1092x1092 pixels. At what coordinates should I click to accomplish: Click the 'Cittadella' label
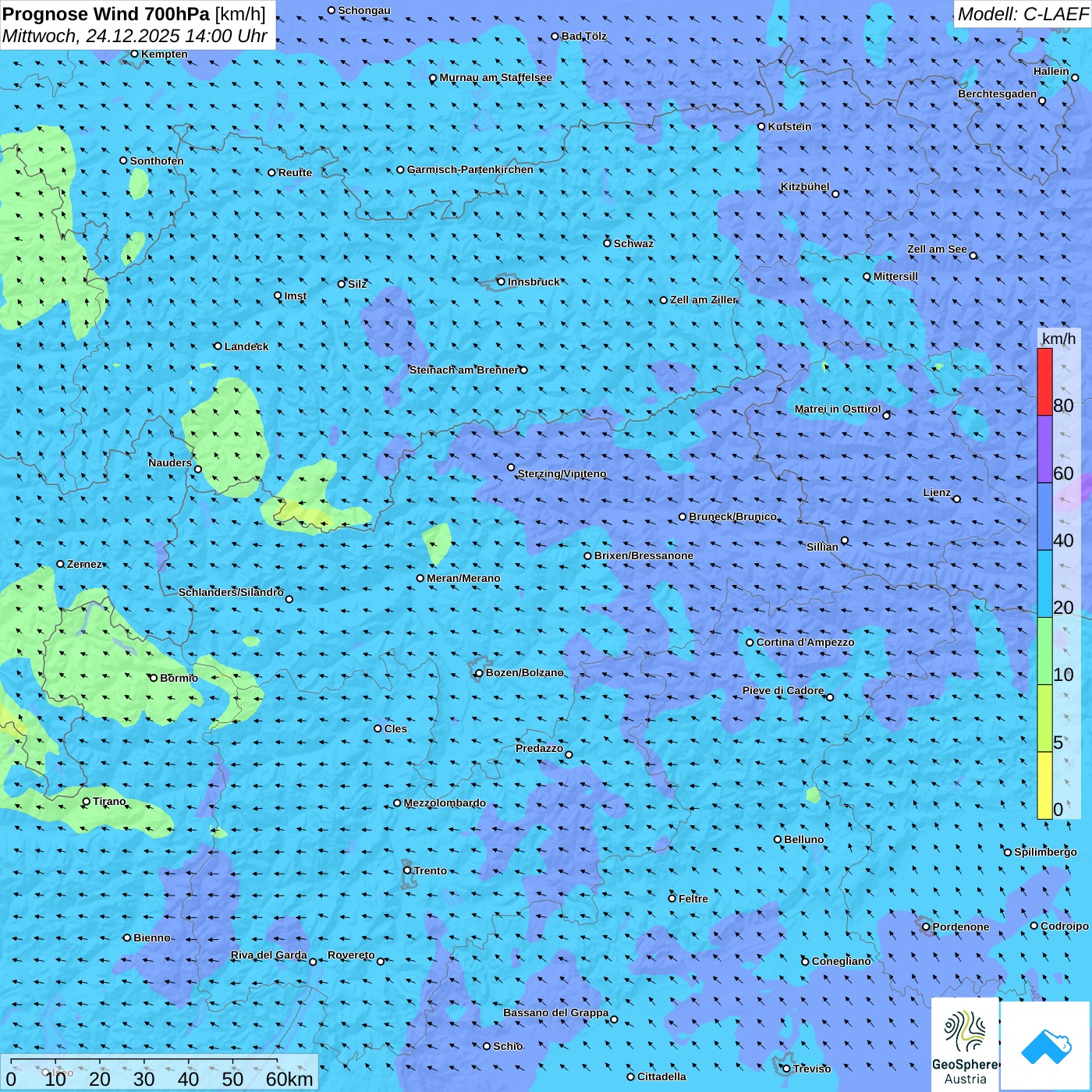pos(661,1076)
